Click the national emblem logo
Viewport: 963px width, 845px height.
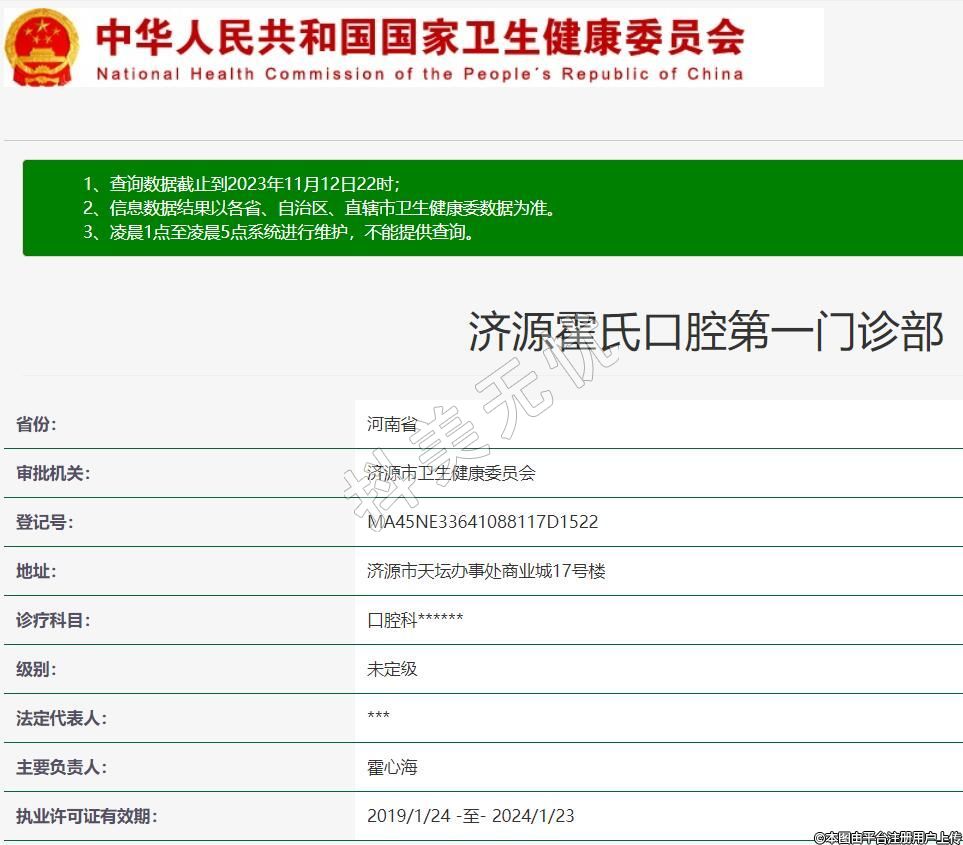[x=42, y=47]
